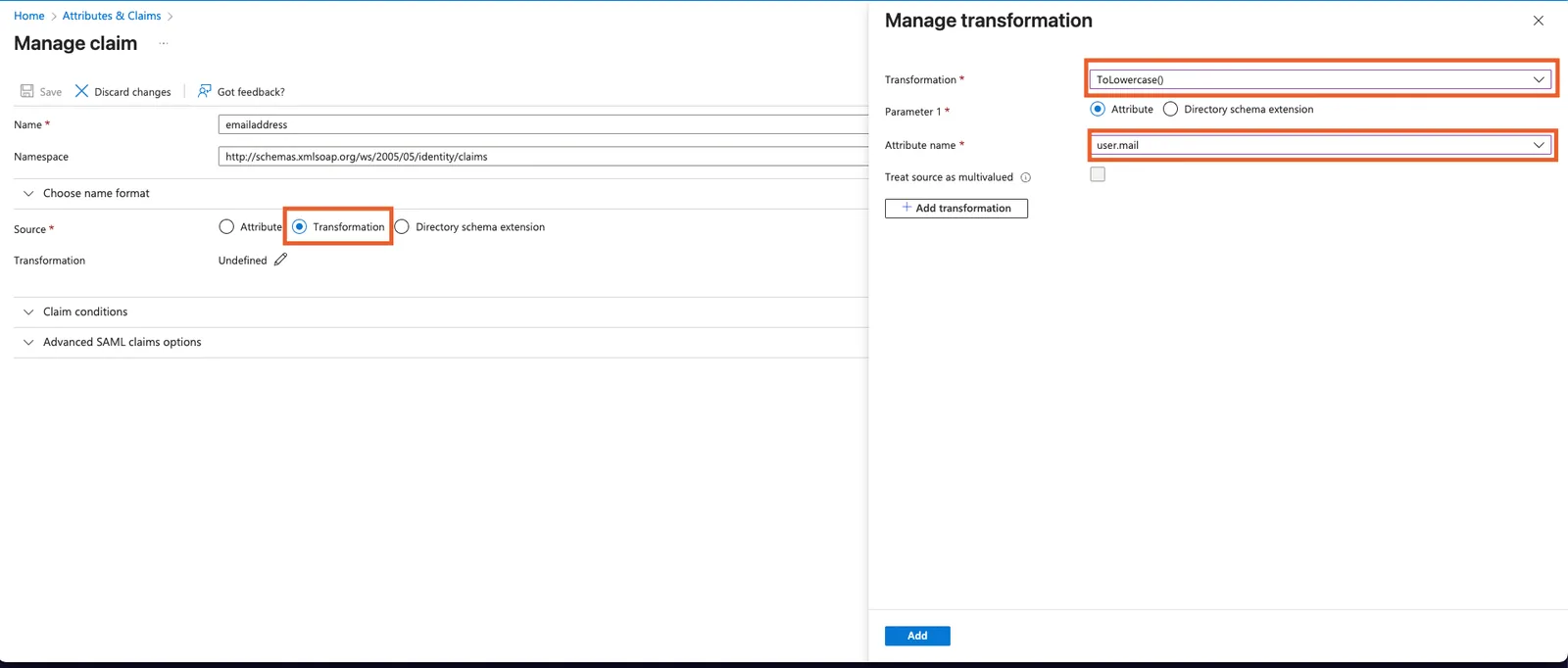Click the Save toolbar label

(x=51, y=92)
